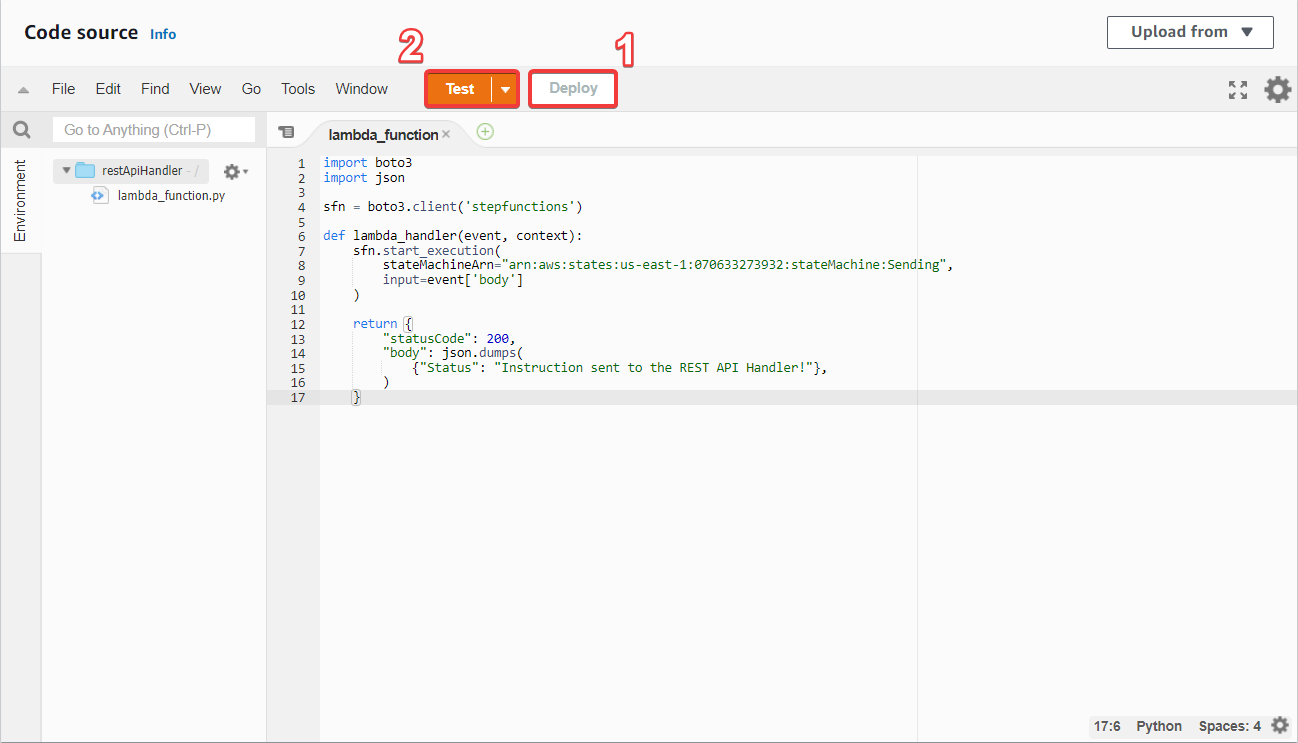Open status bar settings gear icon

[x=1279, y=725]
